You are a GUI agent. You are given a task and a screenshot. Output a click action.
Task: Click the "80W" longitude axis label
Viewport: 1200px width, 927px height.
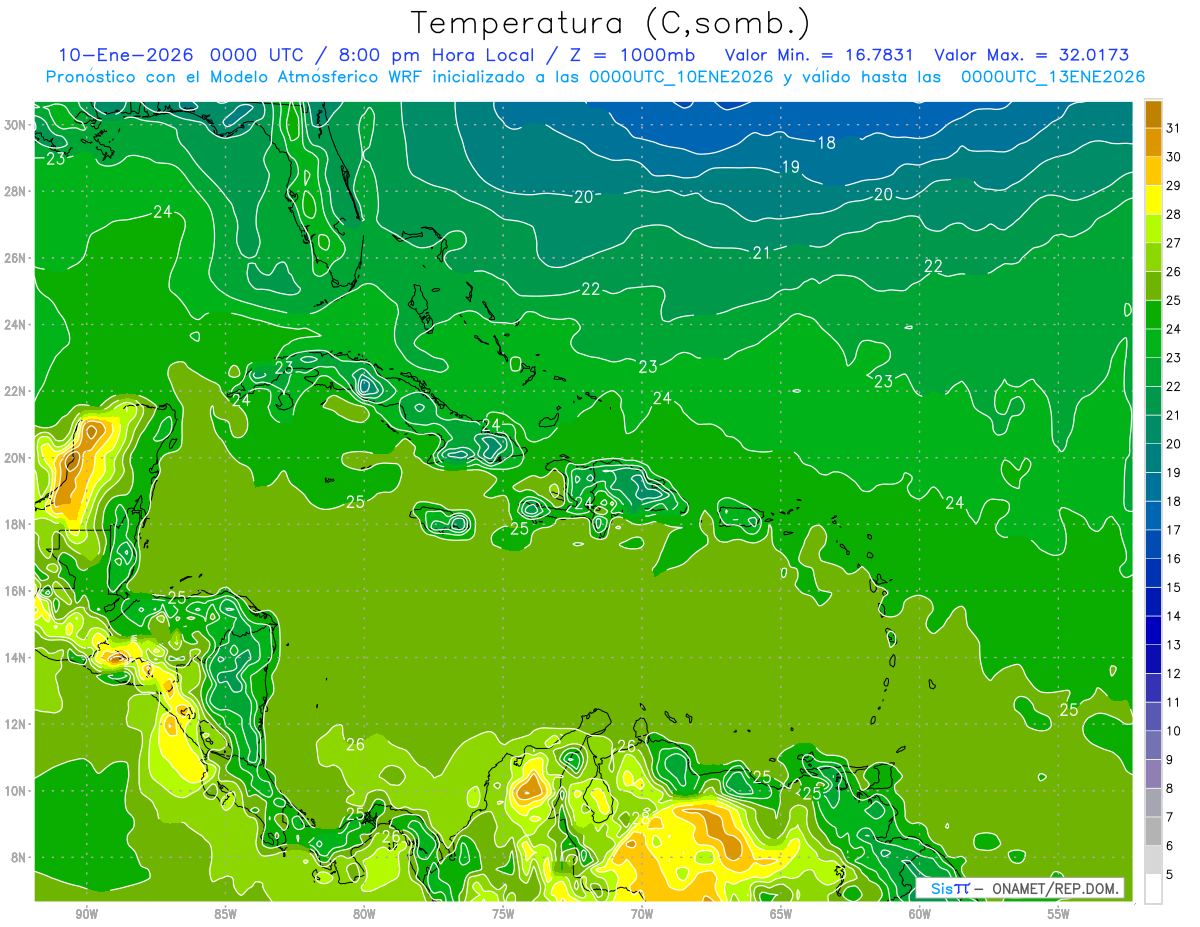364,914
